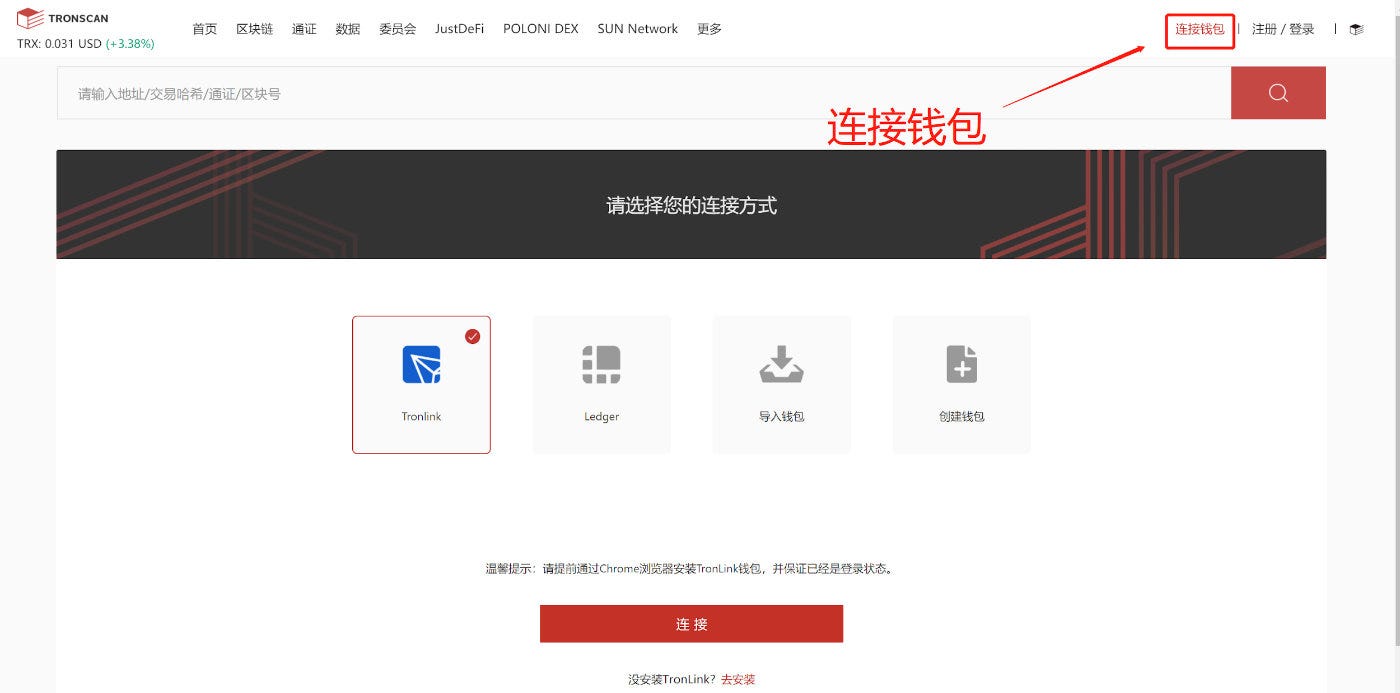Click the 去安装 link

coord(738,680)
